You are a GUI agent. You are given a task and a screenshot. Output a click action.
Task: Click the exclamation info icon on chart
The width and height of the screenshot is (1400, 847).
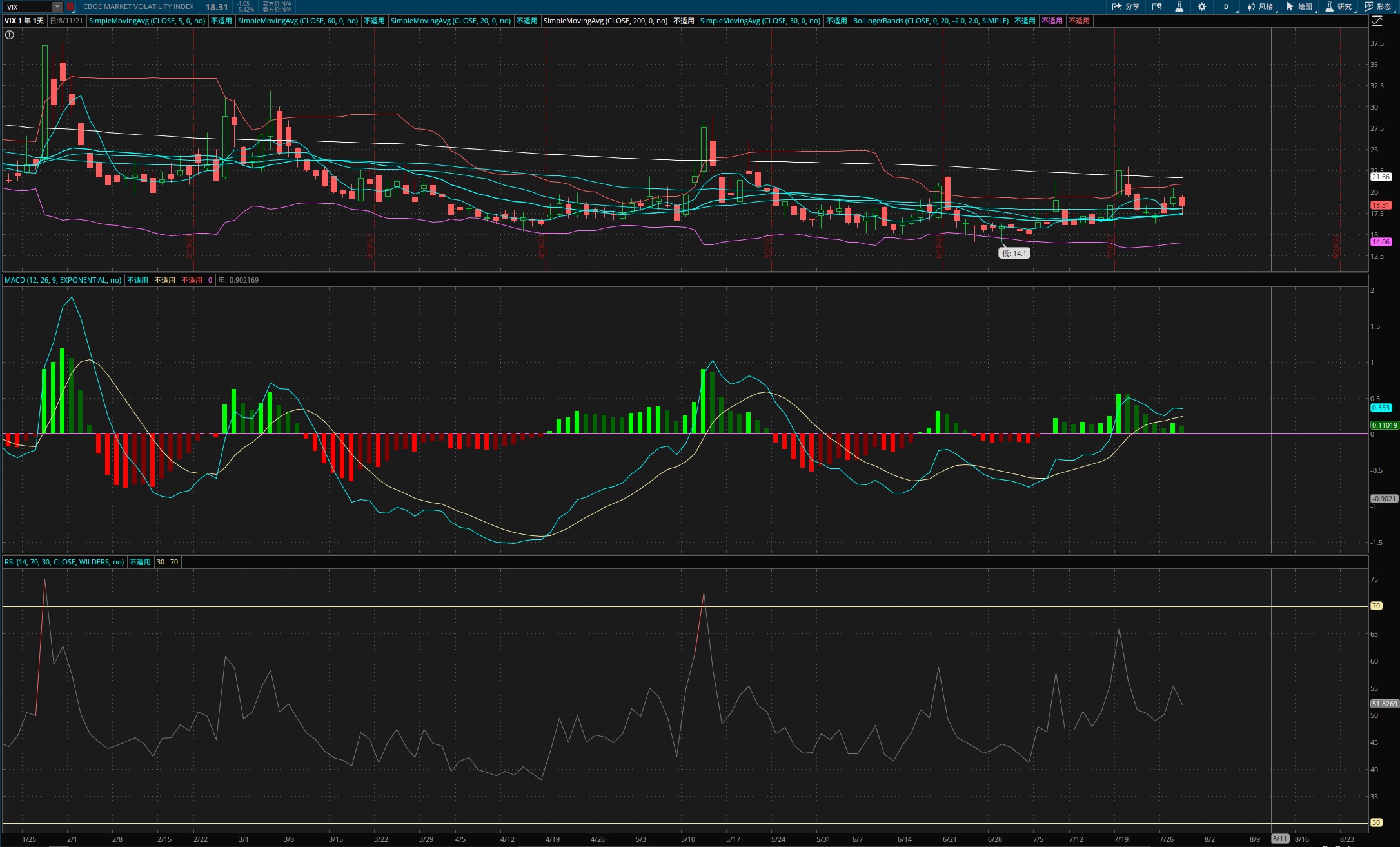(10, 35)
